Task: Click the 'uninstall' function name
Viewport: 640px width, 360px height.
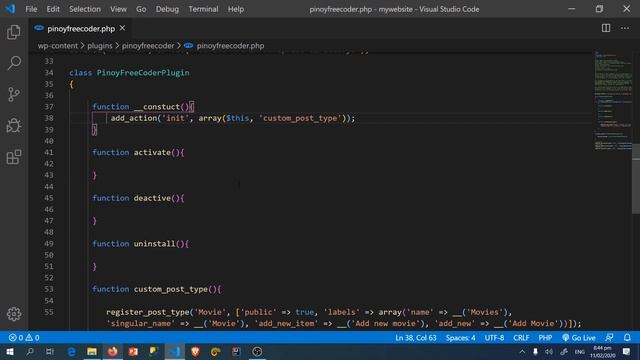Action: (154, 244)
